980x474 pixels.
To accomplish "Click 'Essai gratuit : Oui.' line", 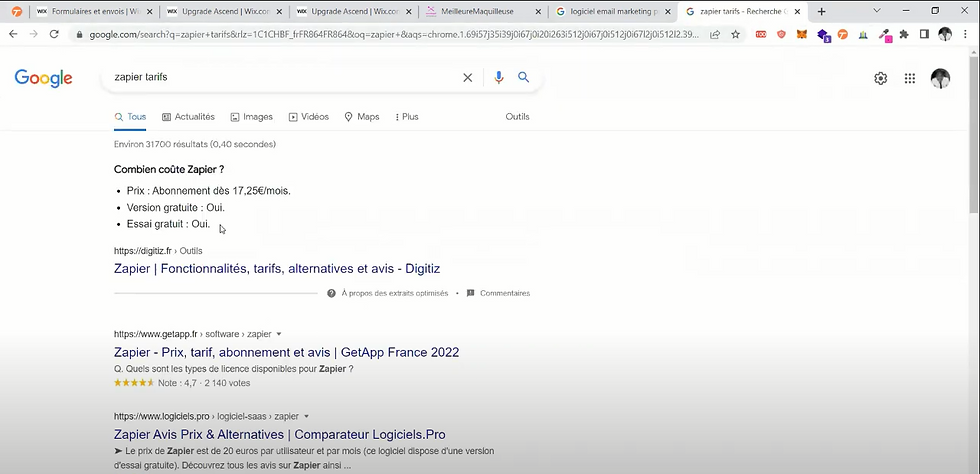I will (169, 224).
